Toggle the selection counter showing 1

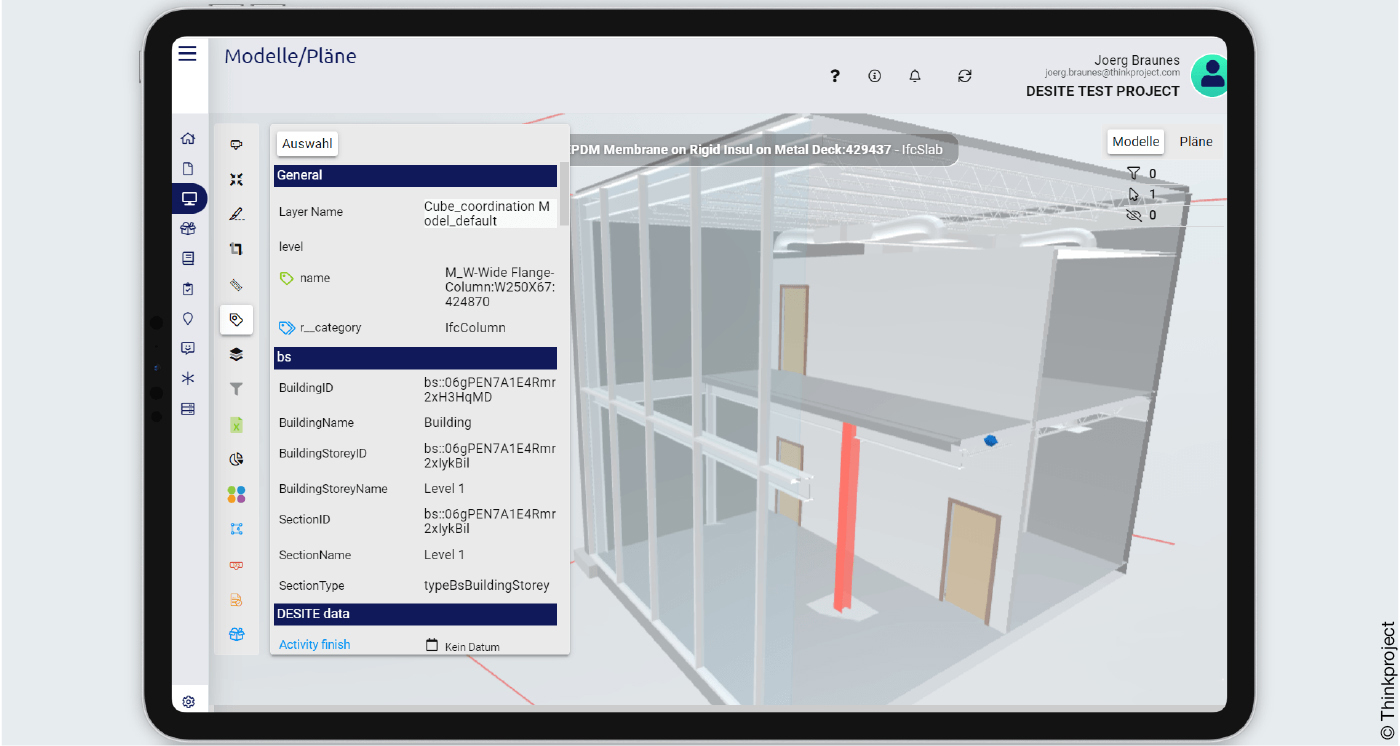[1140, 193]
